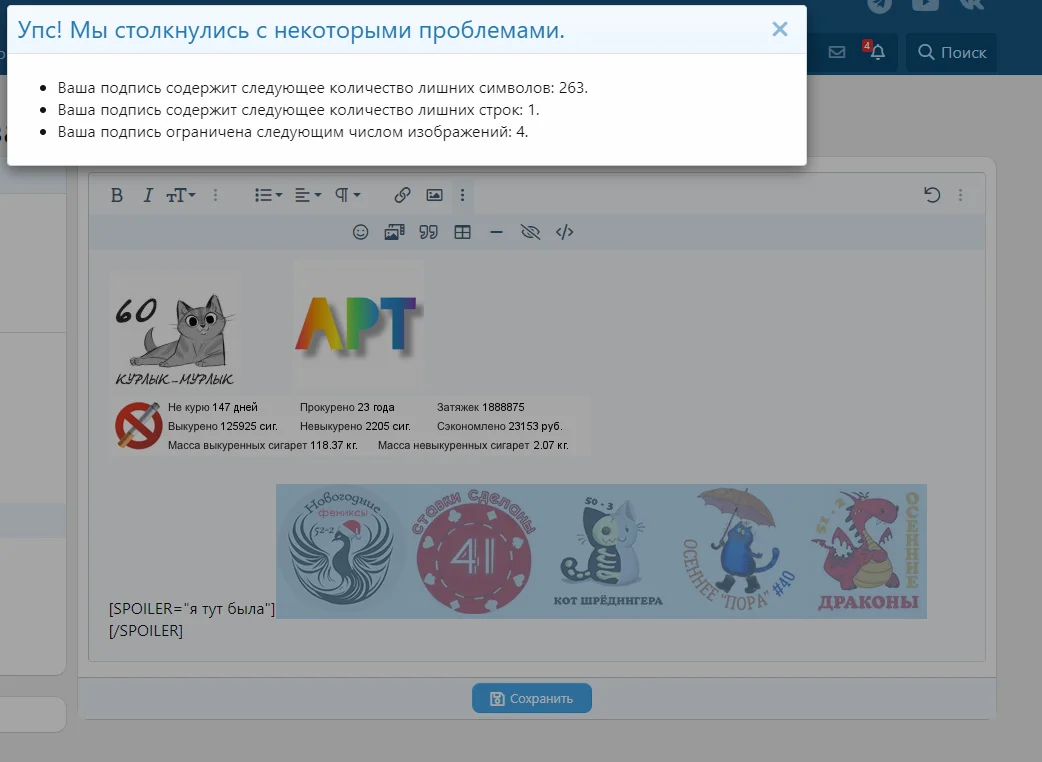1042x762 pixels.
Task: Open the alerts bell with 4 badge
Action: pos(875,51)
